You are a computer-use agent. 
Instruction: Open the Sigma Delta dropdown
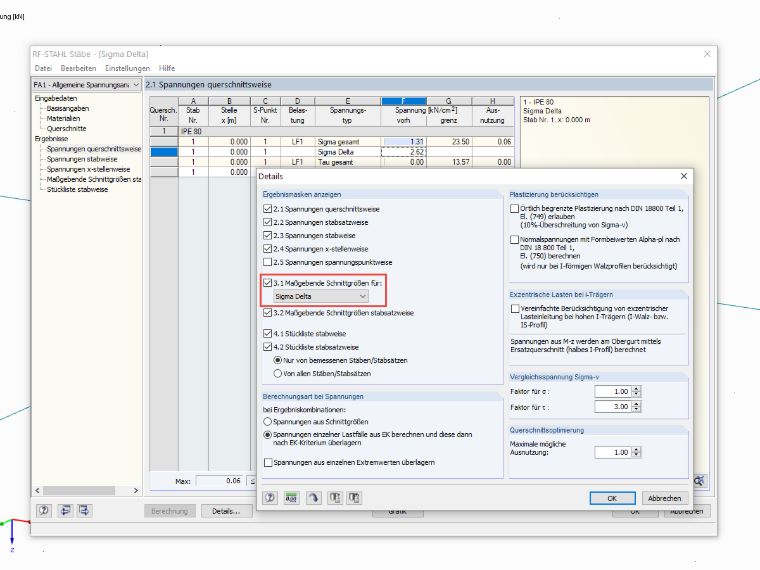(320, 296)
